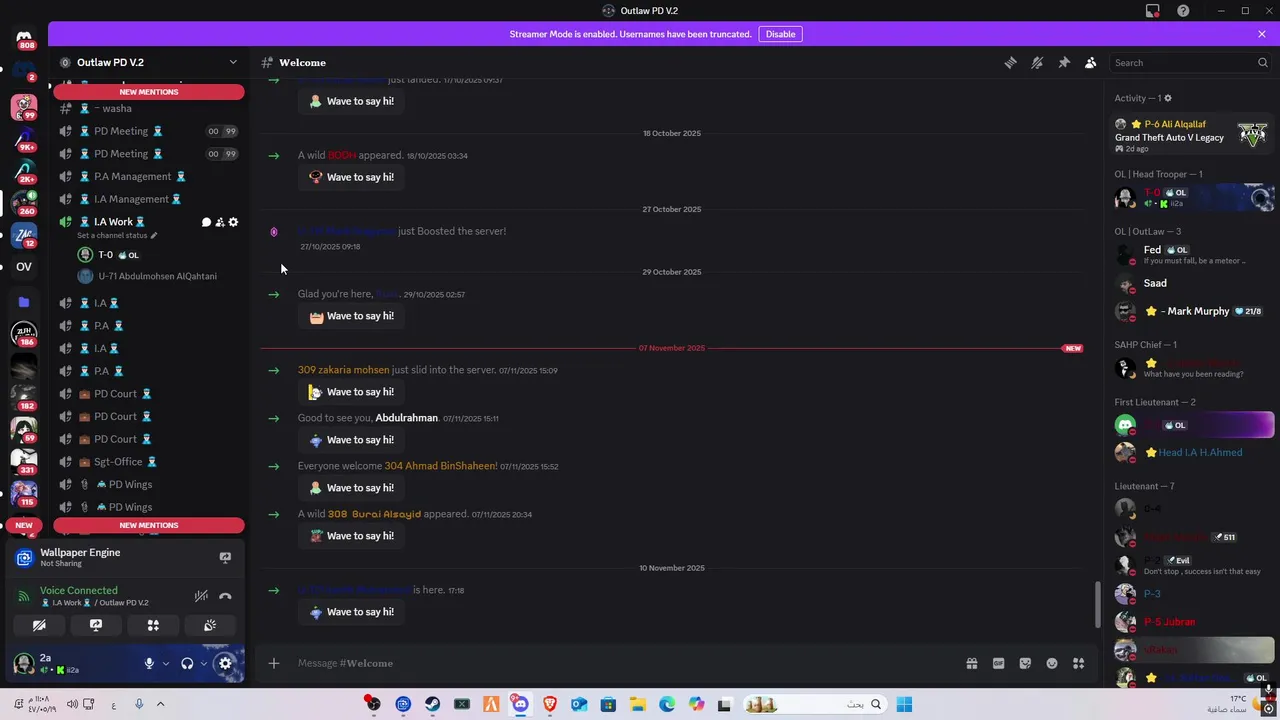Open I.A Work channel settings gear

click(x=234, y=222)
